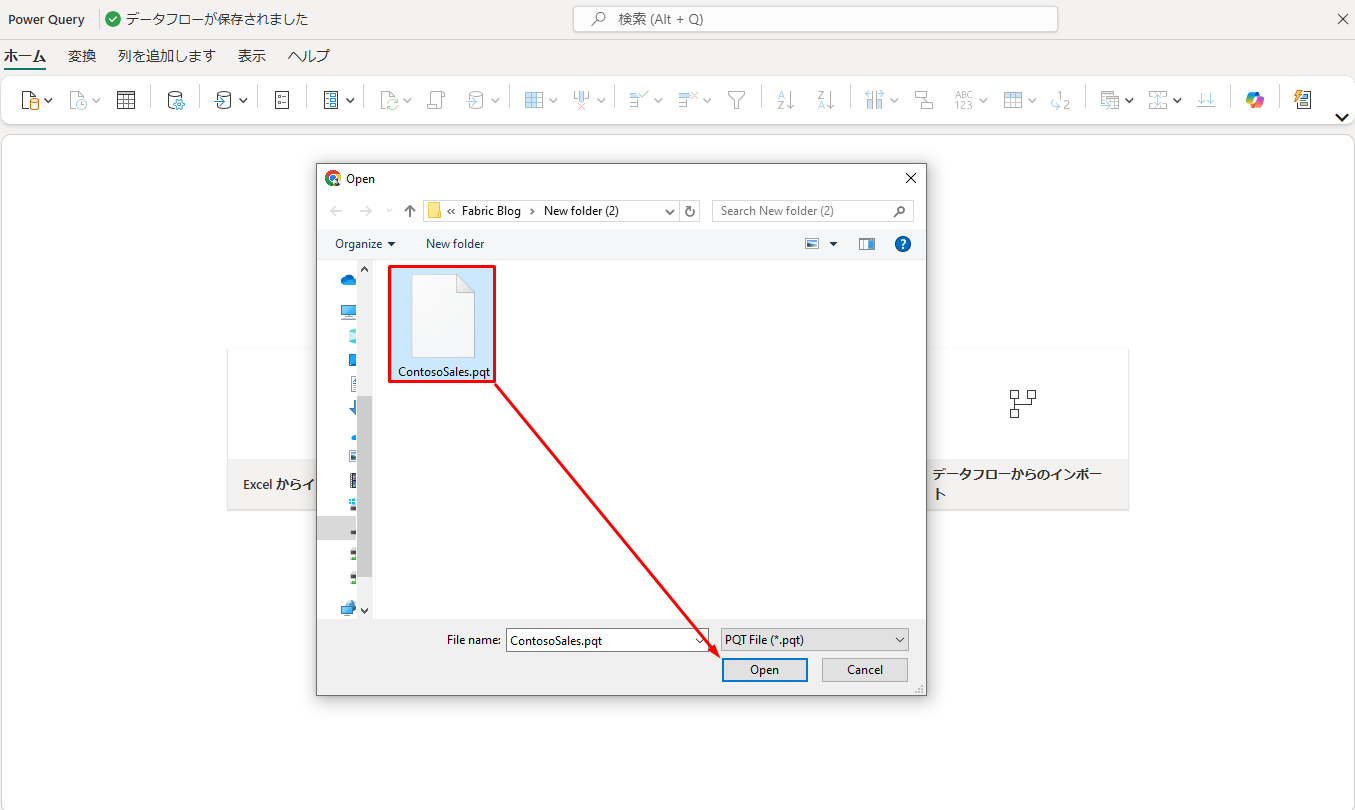The image size is (1355, 810).
Task: Click the Cancel button
Action: [864, 670]
